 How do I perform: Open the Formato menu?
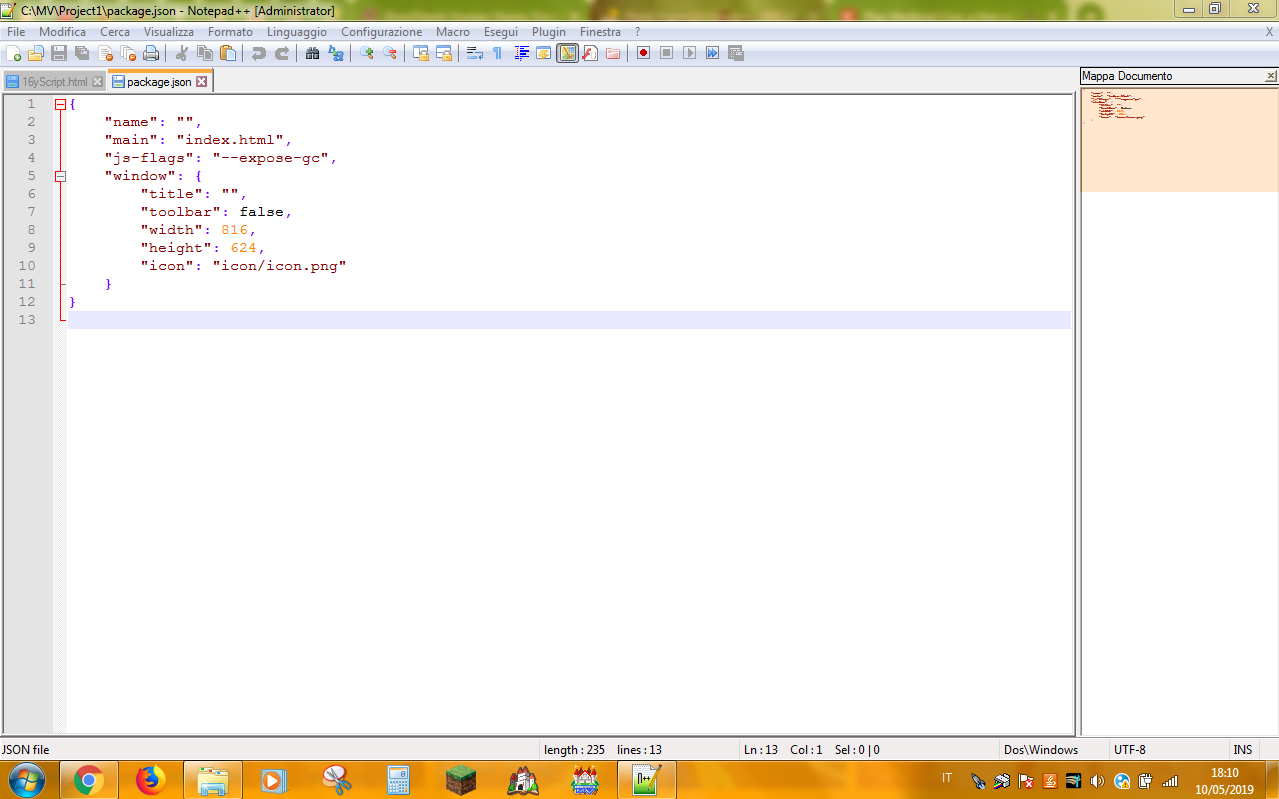231,32
